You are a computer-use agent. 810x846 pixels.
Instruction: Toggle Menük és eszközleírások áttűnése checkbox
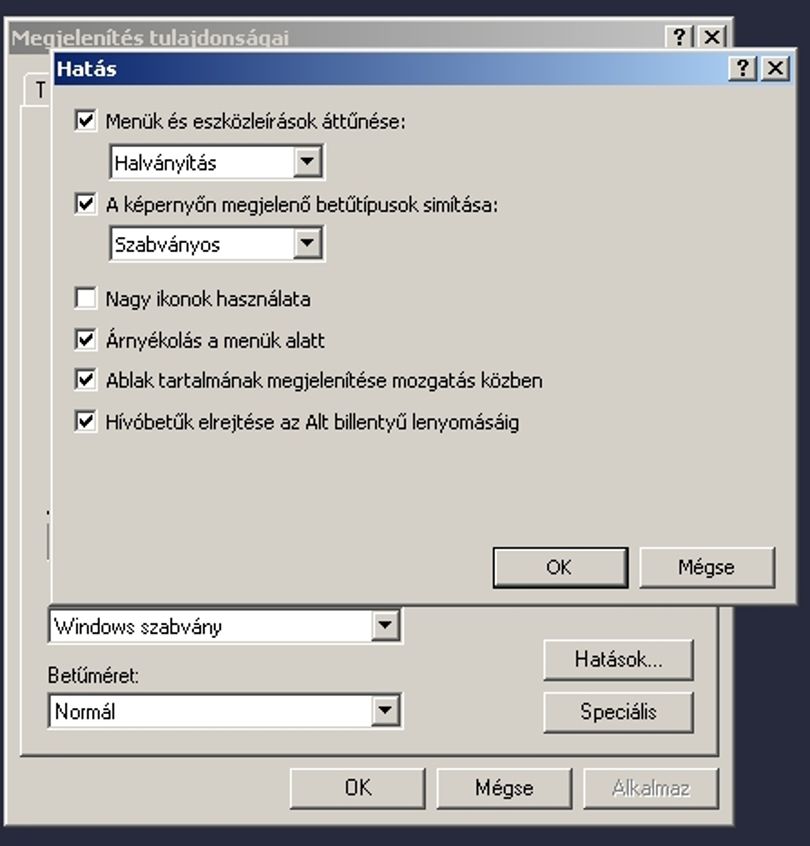86,120
